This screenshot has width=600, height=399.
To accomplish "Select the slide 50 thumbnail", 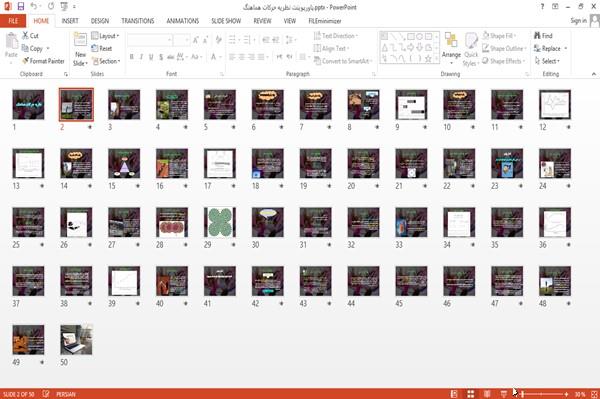I will tap(76, 340).
